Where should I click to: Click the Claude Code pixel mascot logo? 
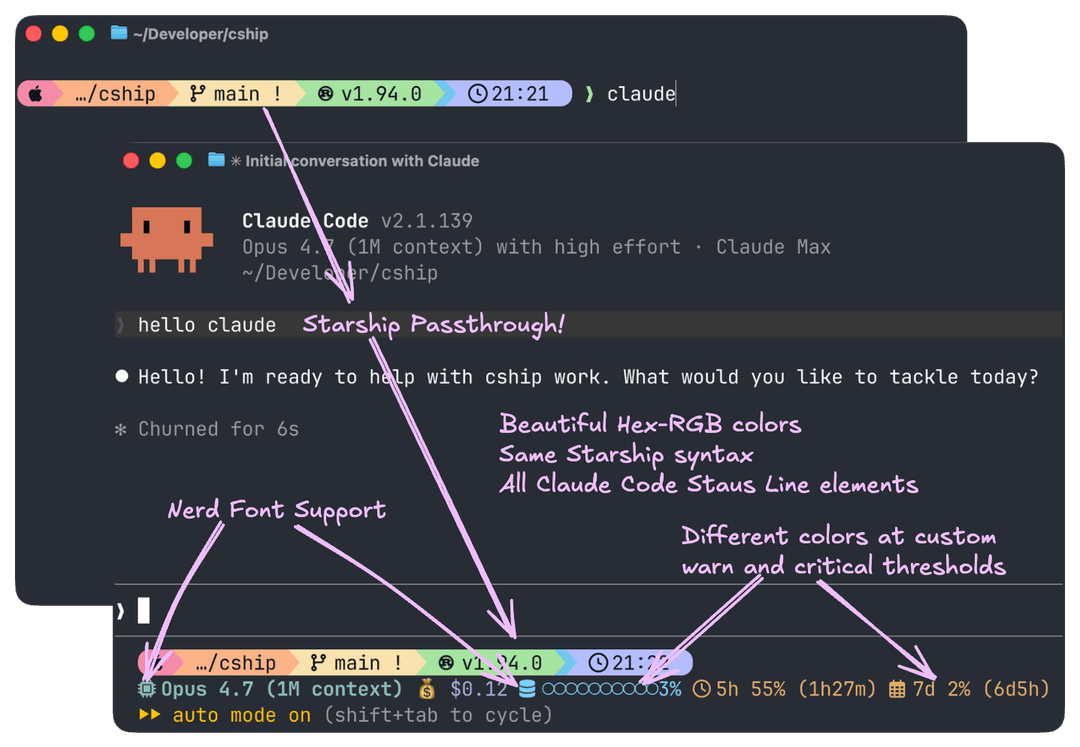click(167, 240)
